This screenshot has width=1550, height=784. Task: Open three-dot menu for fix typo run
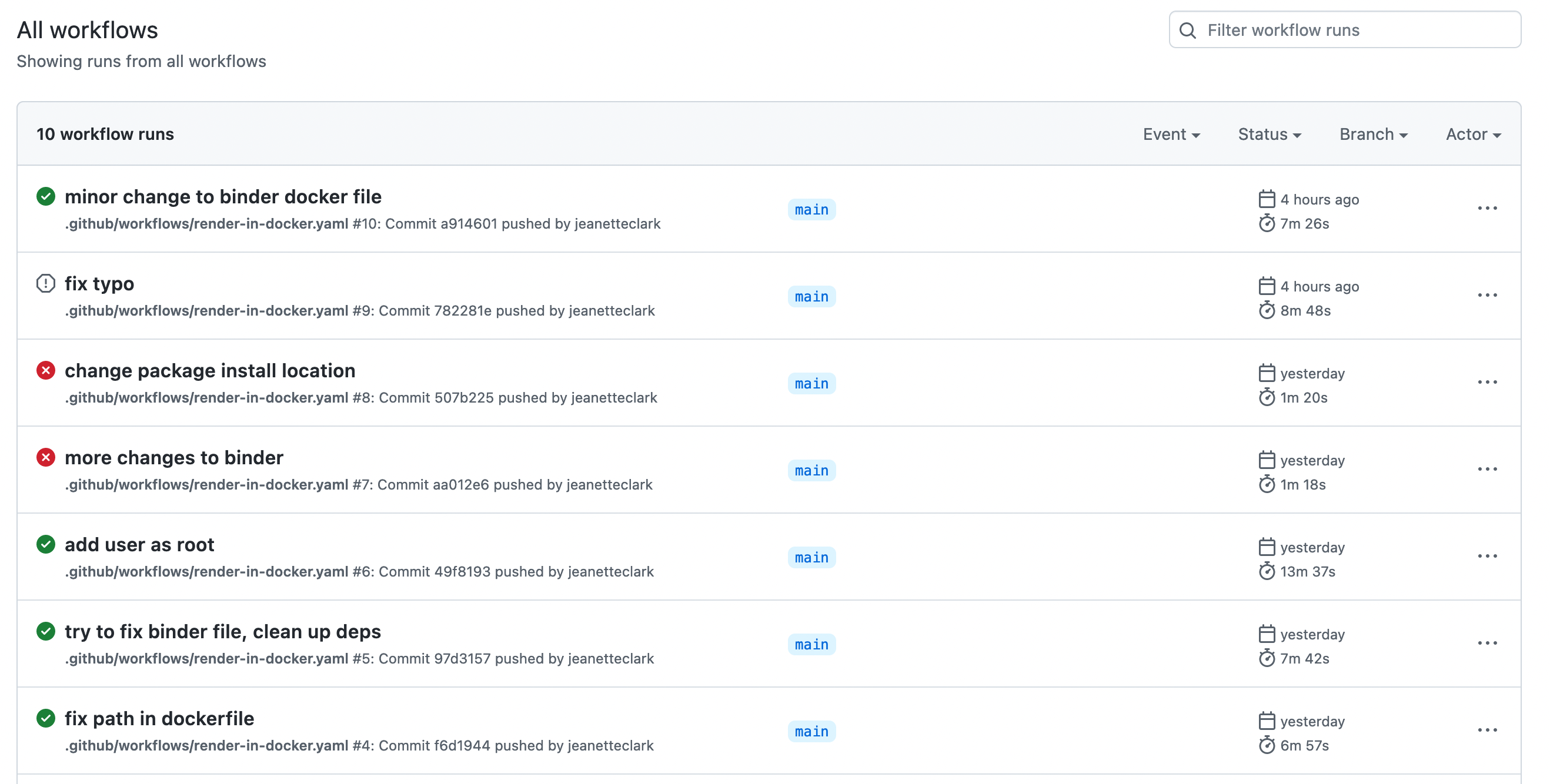coord(1487,295)
